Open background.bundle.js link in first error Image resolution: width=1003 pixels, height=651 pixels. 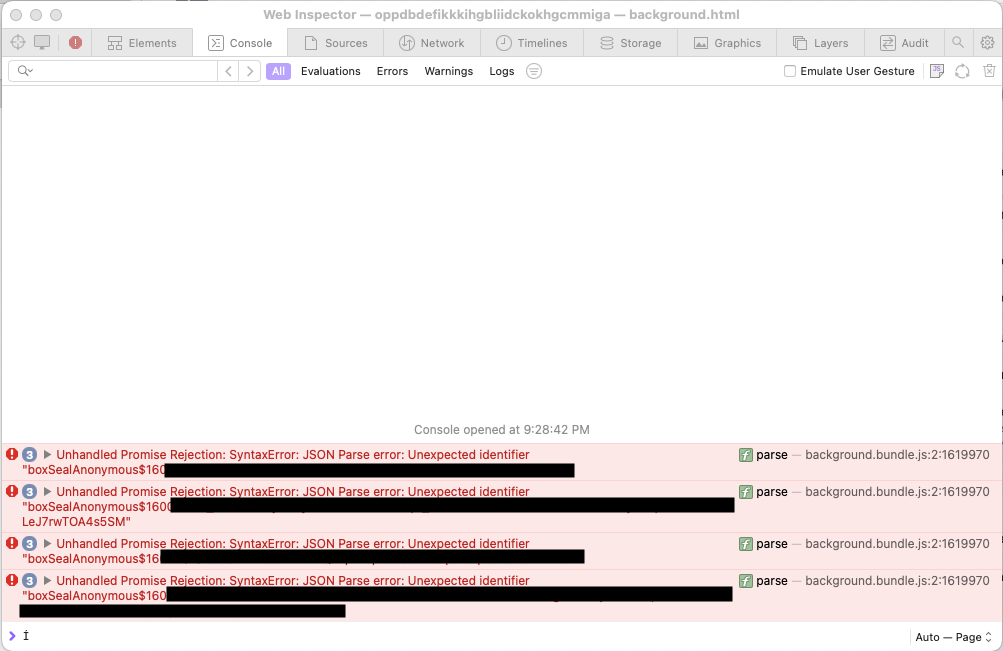896,455
